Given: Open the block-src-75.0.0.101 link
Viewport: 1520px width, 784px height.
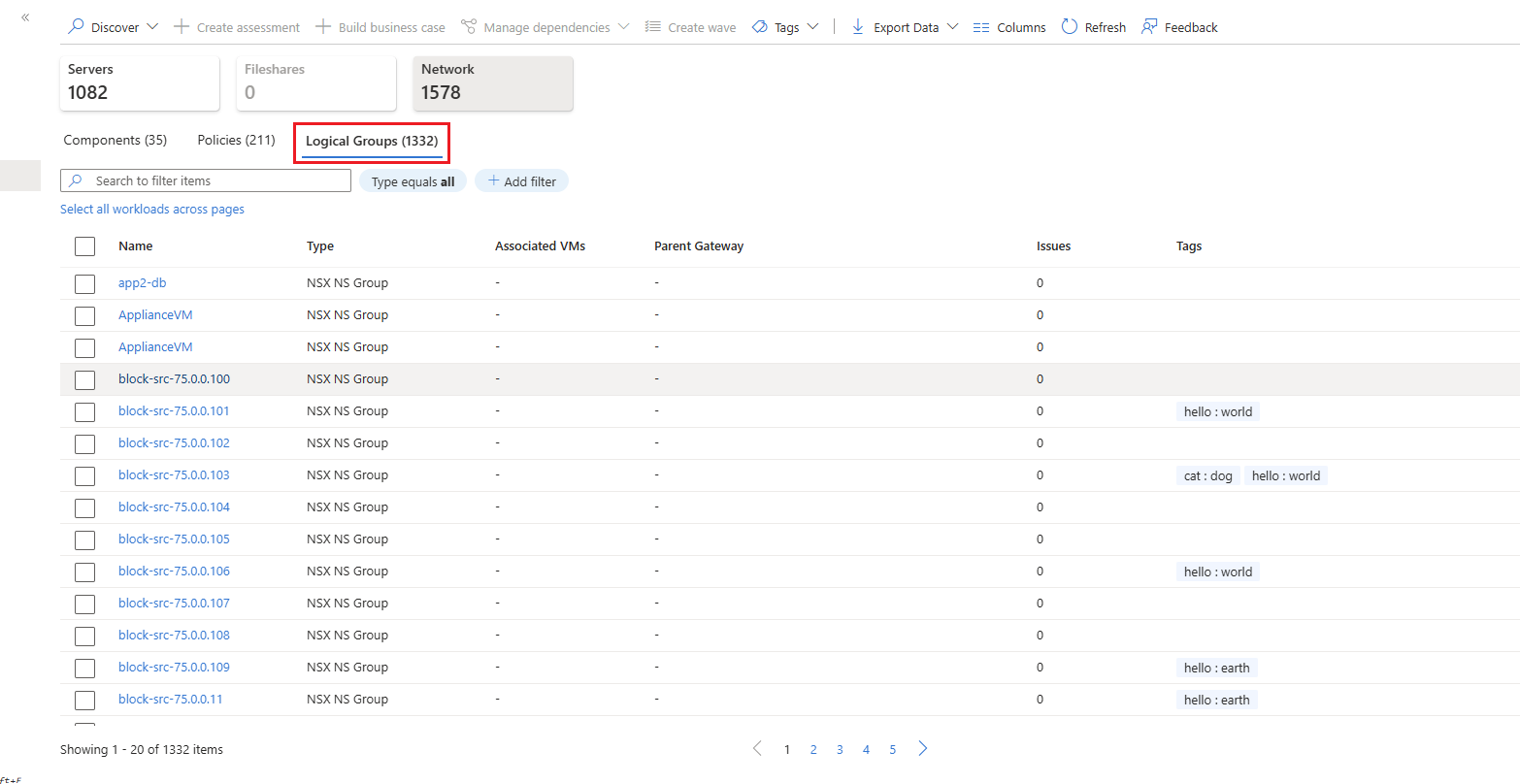Looking at the screenshot, I should pos(174,411).
